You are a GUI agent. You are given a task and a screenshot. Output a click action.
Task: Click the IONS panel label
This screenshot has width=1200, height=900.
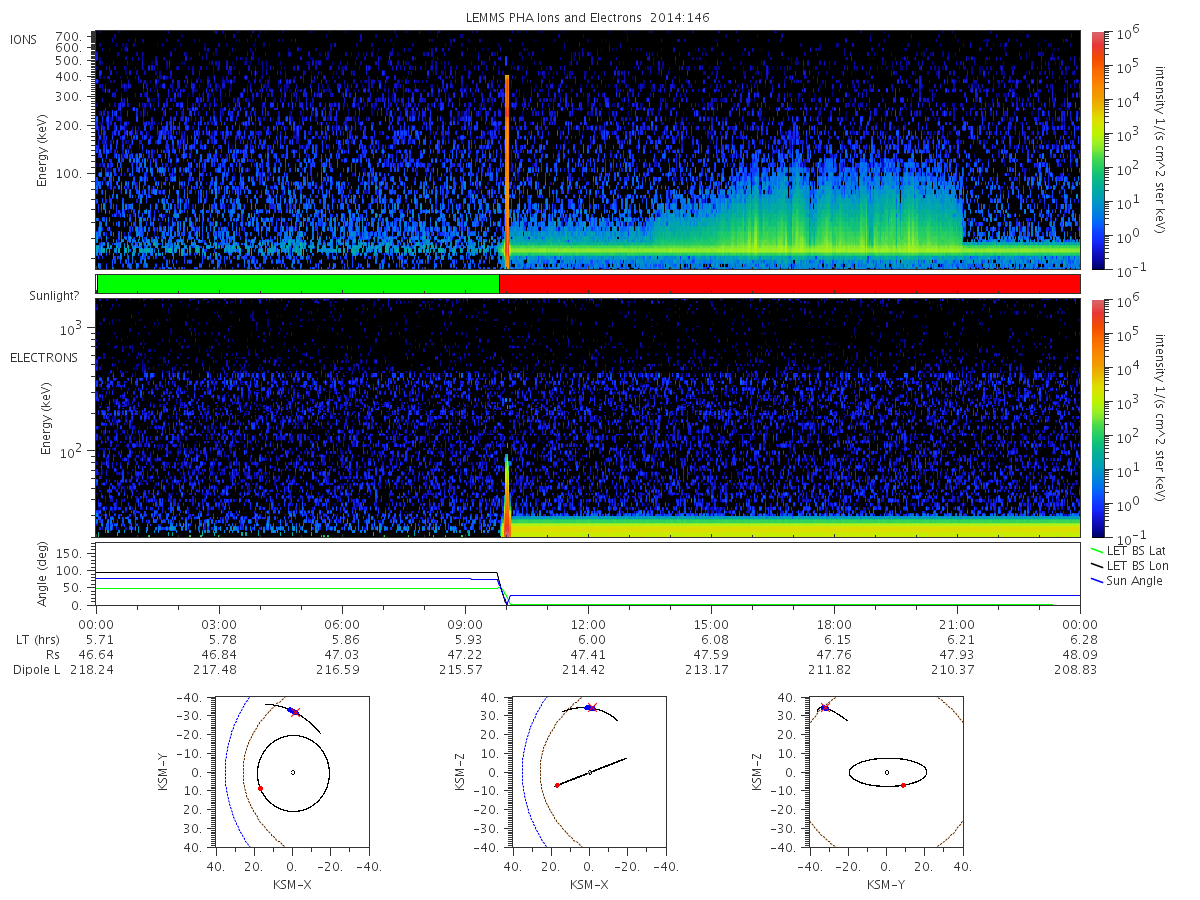24,39
